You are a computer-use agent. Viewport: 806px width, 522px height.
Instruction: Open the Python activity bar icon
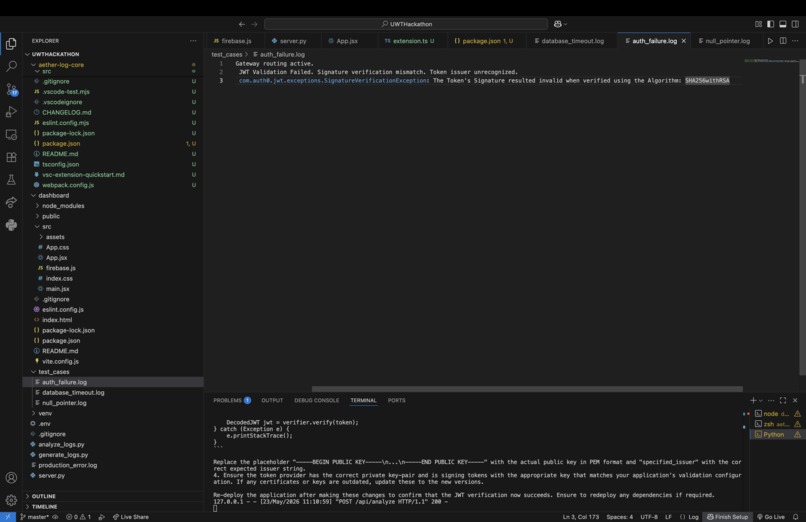pyautogui.click(x=11, y=225)
